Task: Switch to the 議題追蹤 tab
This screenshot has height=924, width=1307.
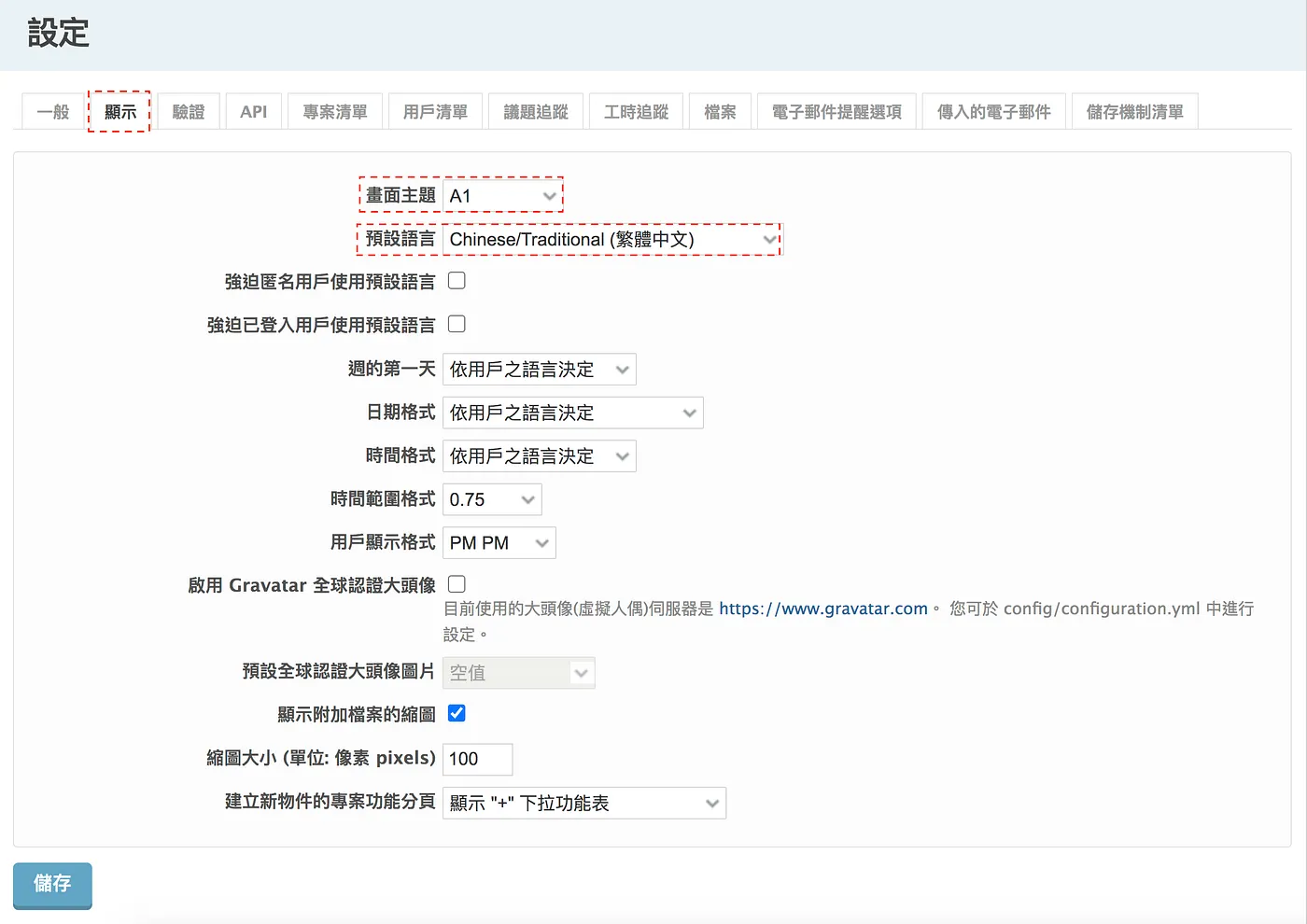Action: coord(536,112)
